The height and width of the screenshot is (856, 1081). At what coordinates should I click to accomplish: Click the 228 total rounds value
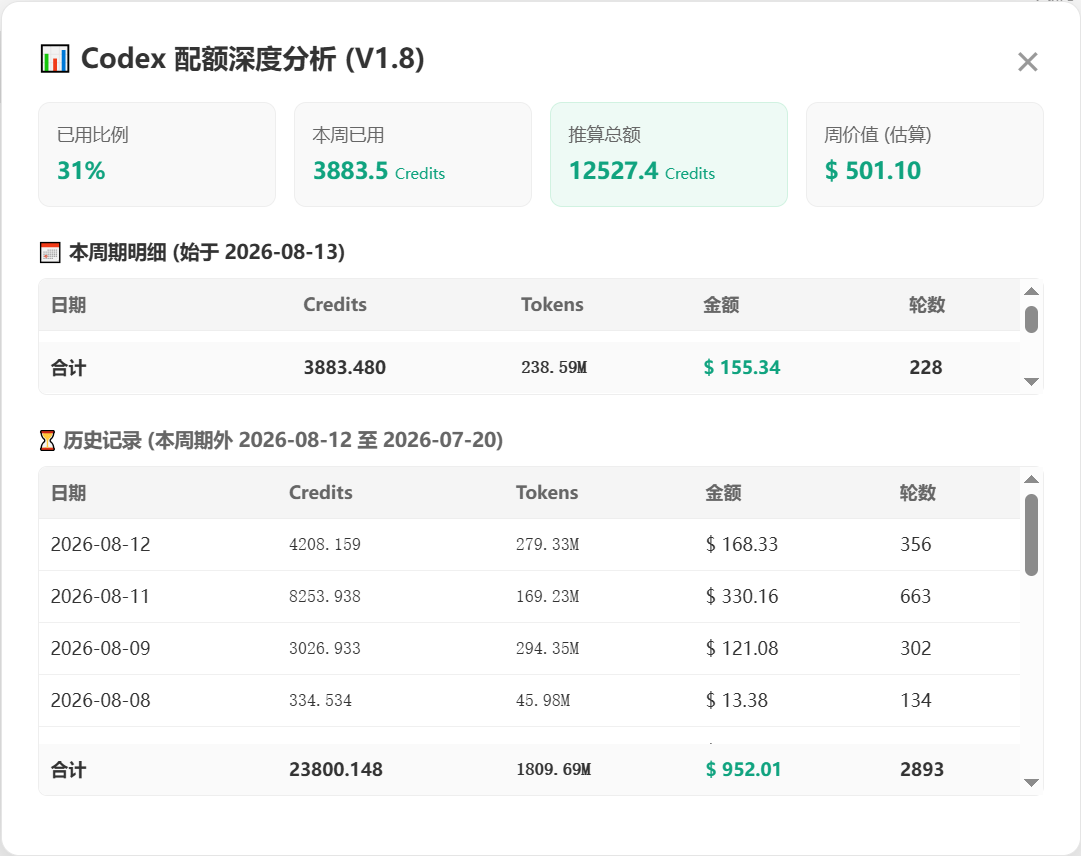coord(926,367)
